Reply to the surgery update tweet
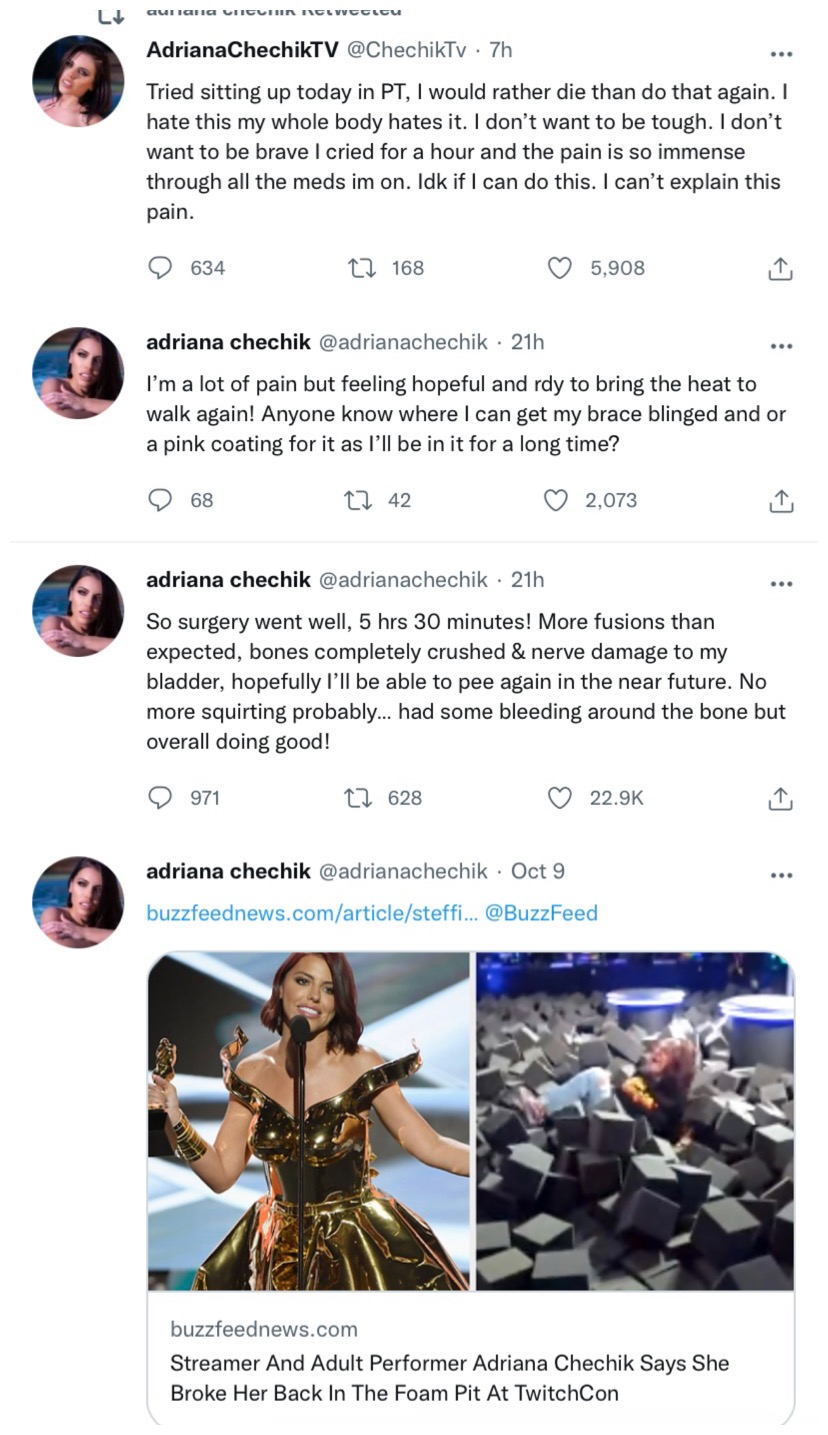The width and height of the screenshot is (828, 1435). 160,798
